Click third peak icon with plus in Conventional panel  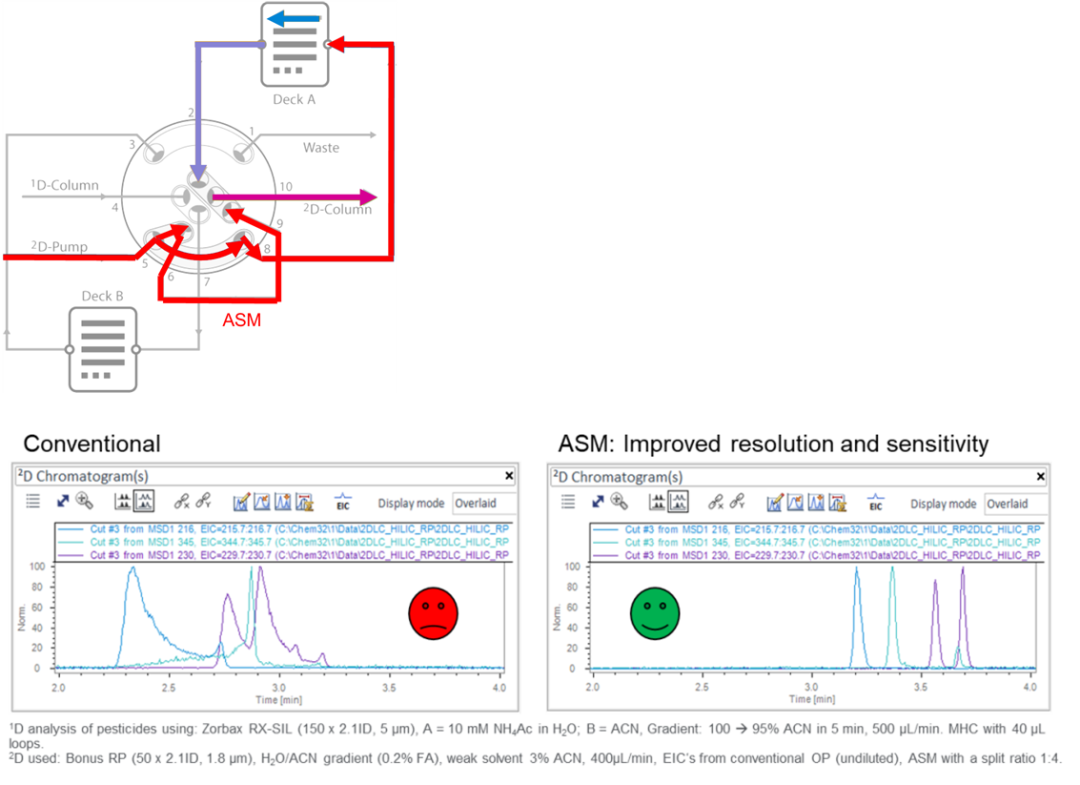[283, 502]
